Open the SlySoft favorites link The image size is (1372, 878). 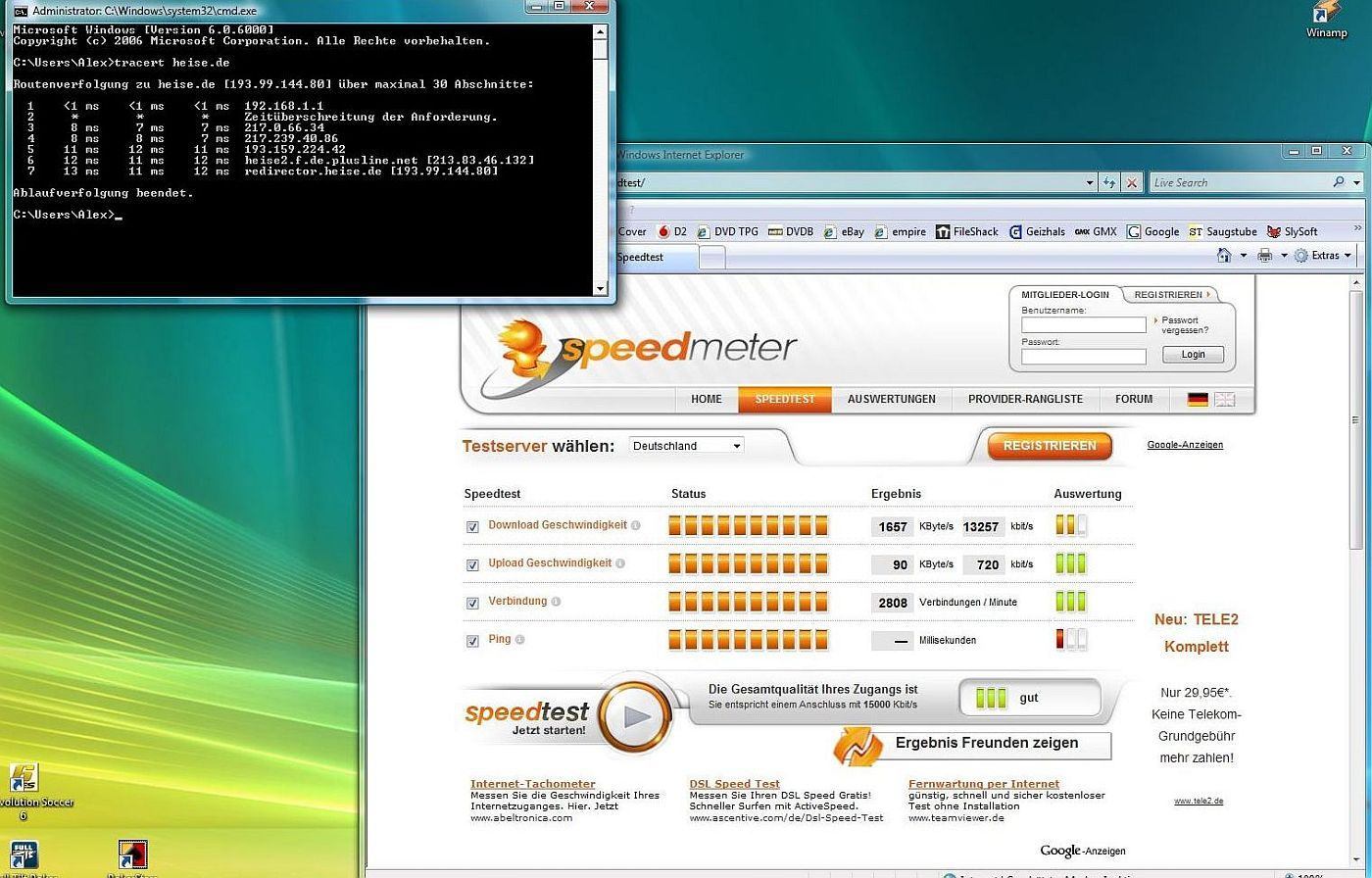(1293, 231)
